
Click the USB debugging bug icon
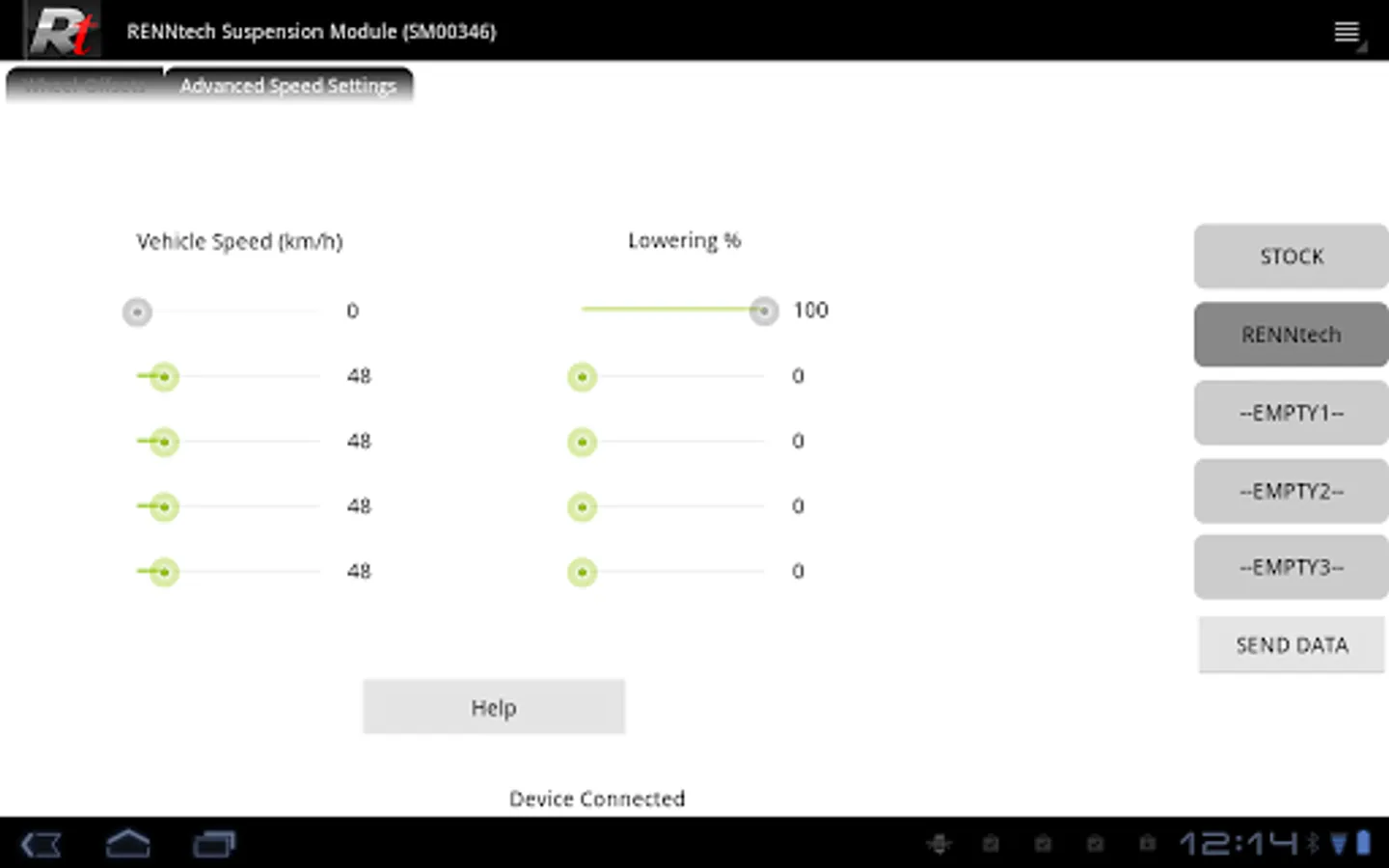[939, 844]
